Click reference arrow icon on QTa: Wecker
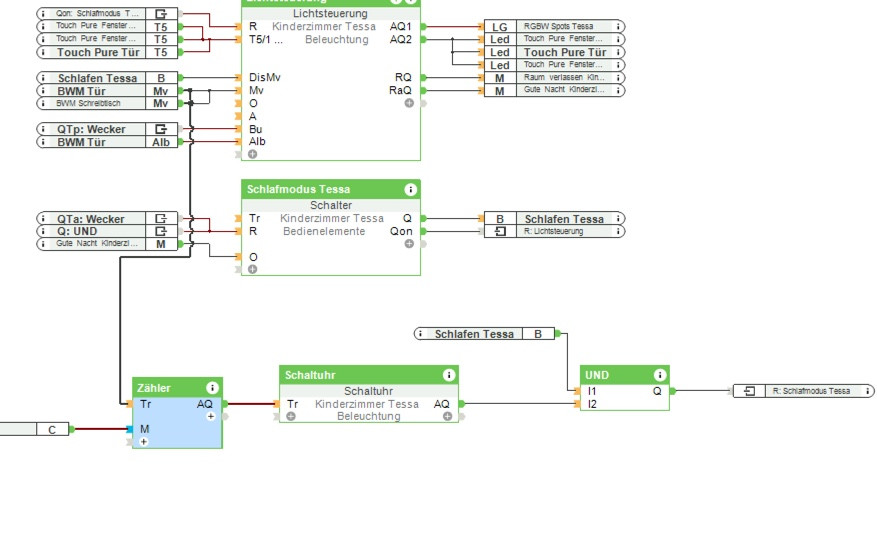Screen dimensions: 877x554 (x=161, y=219)
